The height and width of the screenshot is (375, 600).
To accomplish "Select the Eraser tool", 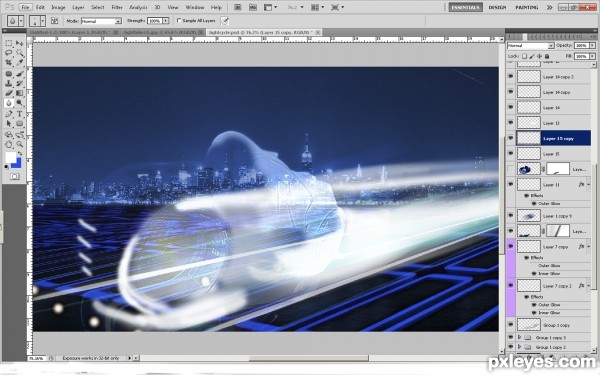I will click(x=9, y=93).
